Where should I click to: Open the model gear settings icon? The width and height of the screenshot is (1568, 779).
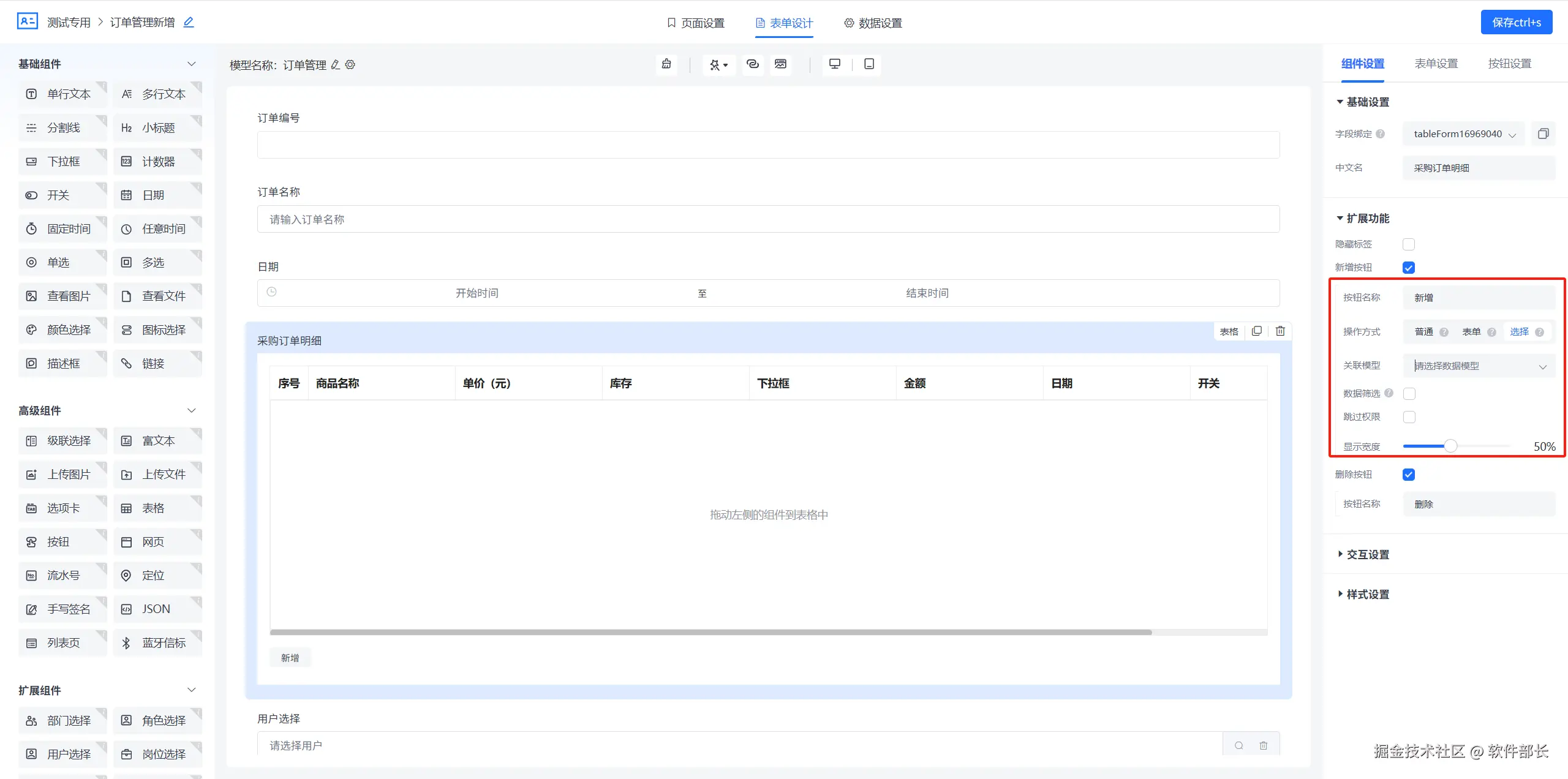point(350,65)
